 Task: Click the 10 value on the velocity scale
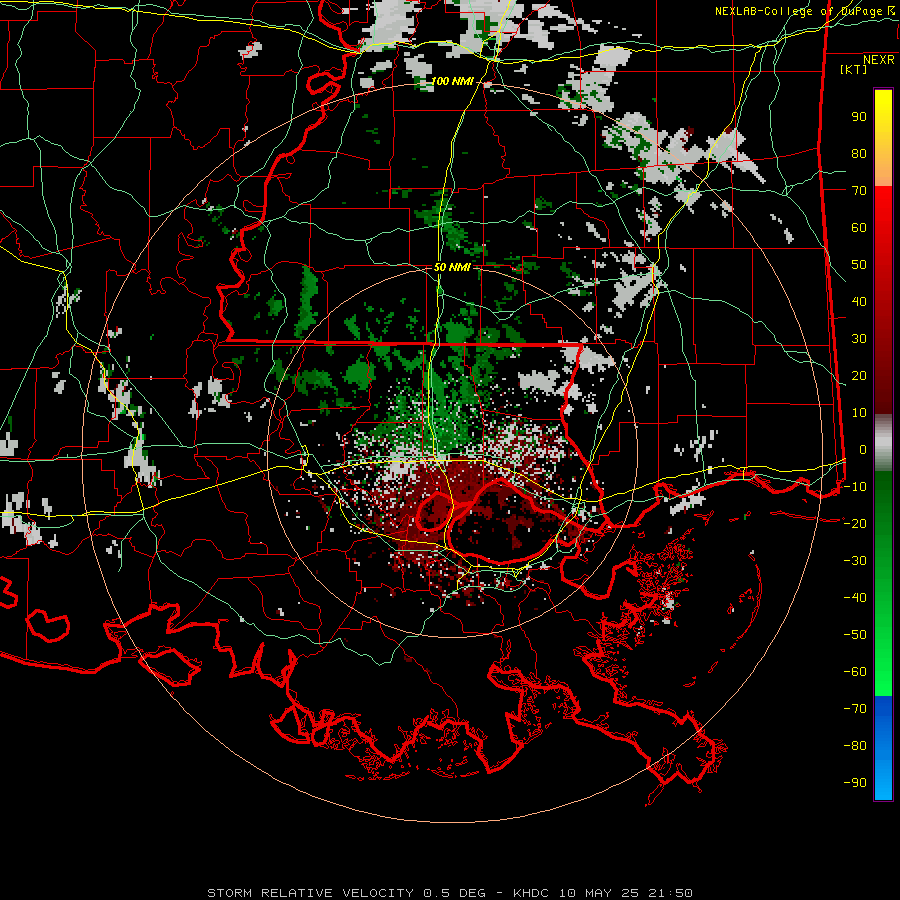click(859, 413)
